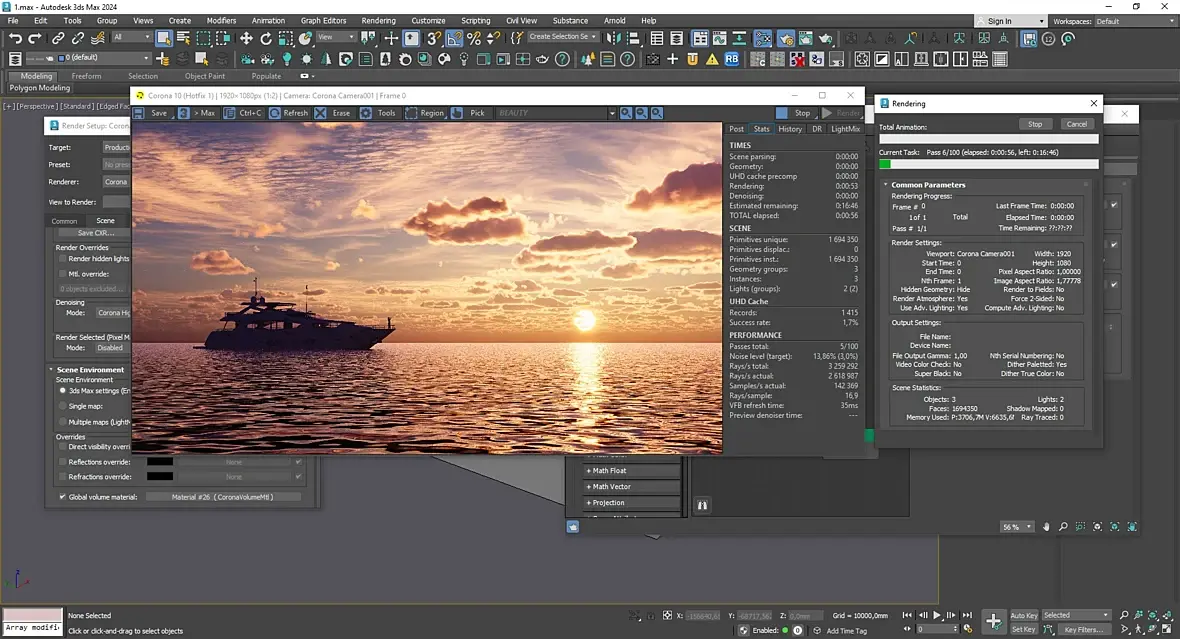
Task: Select the Erase tool in the render window
Action: [x=321, y=113]
